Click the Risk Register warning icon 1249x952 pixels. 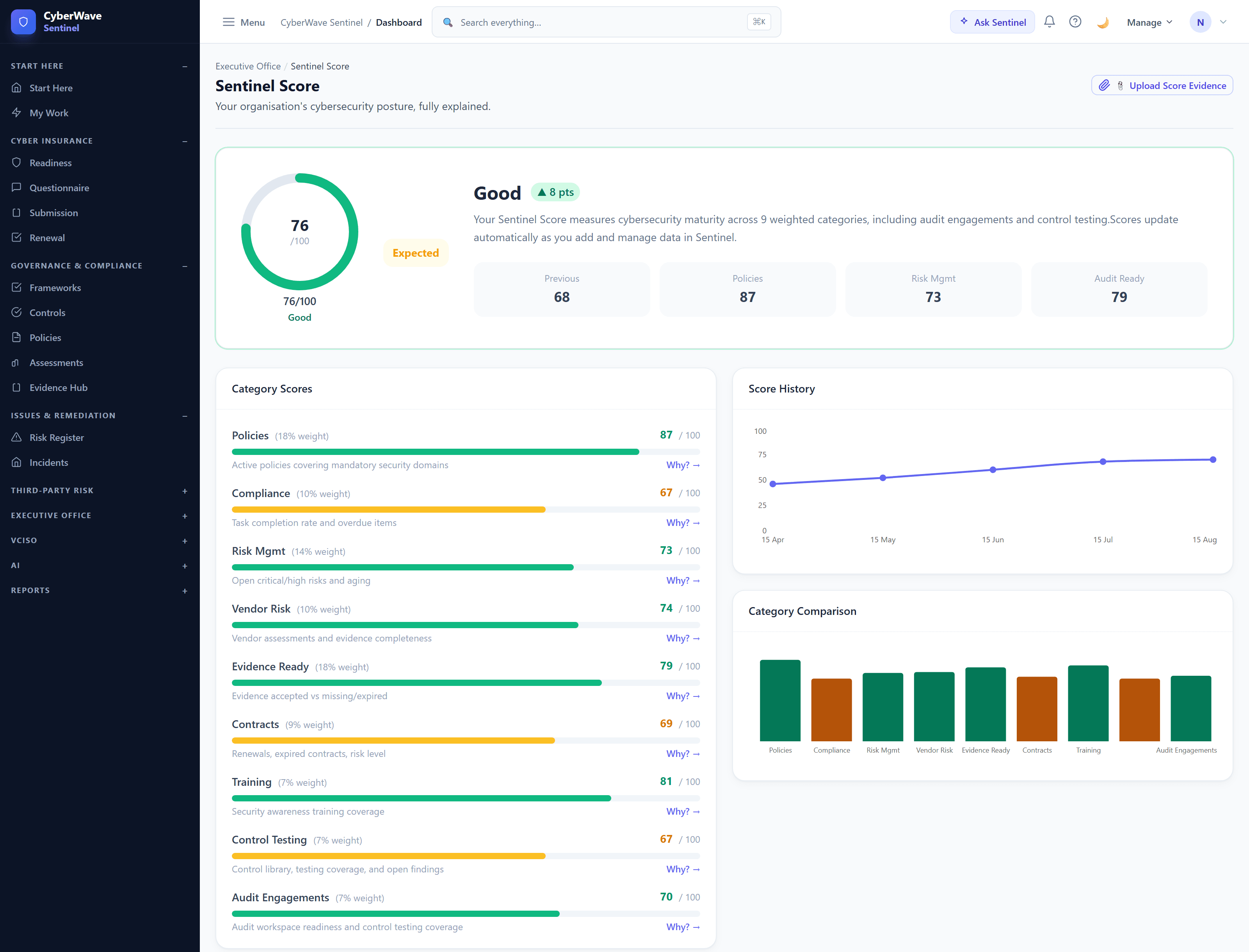(x=16, y=437)
